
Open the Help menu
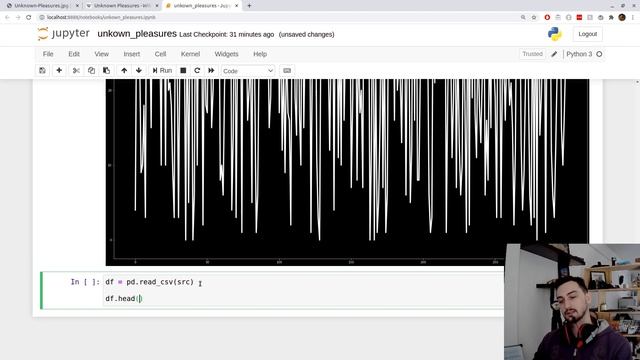[x=260, y=54]
